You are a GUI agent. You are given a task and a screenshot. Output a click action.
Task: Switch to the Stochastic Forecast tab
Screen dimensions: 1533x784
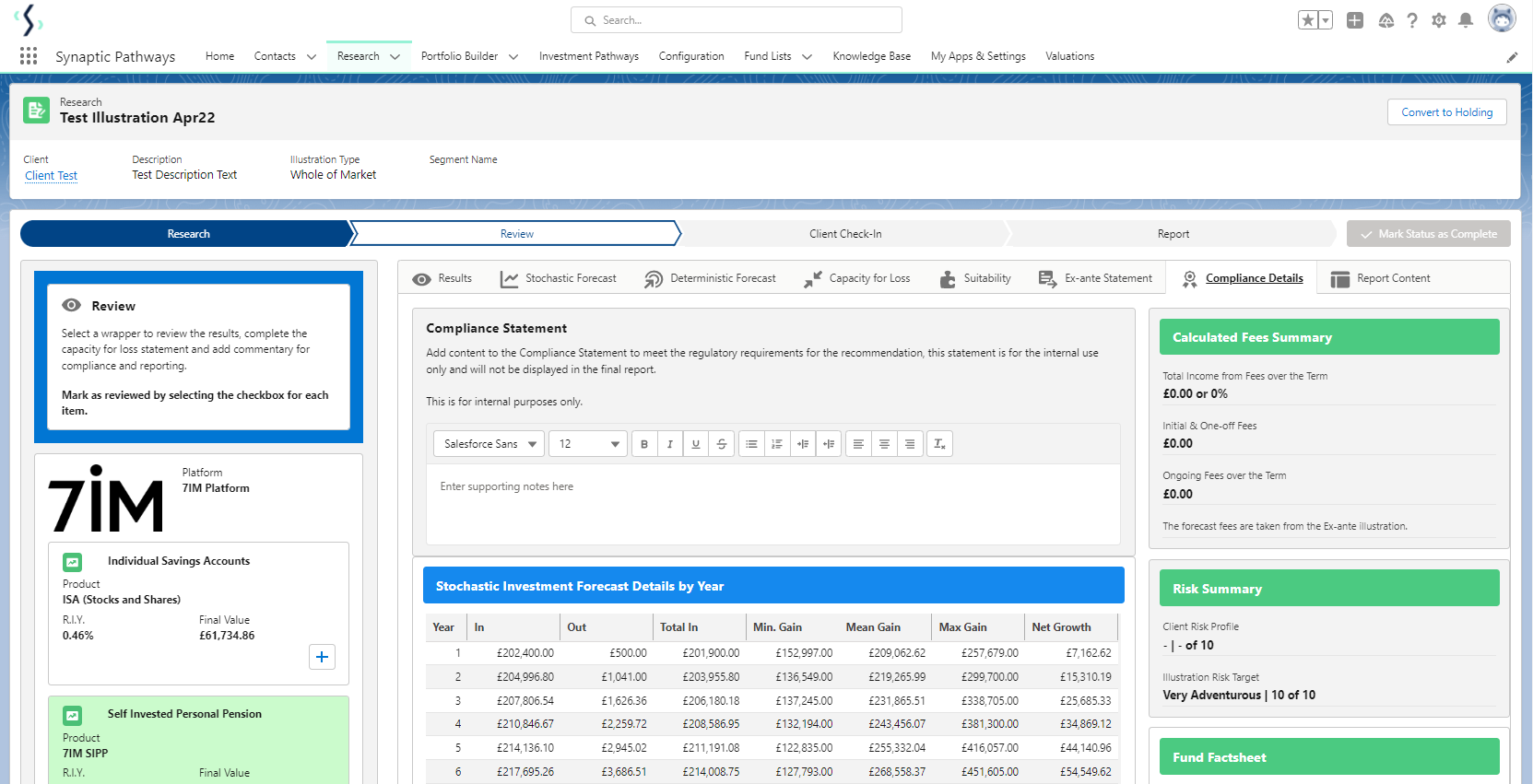click(x=559, y=278)
